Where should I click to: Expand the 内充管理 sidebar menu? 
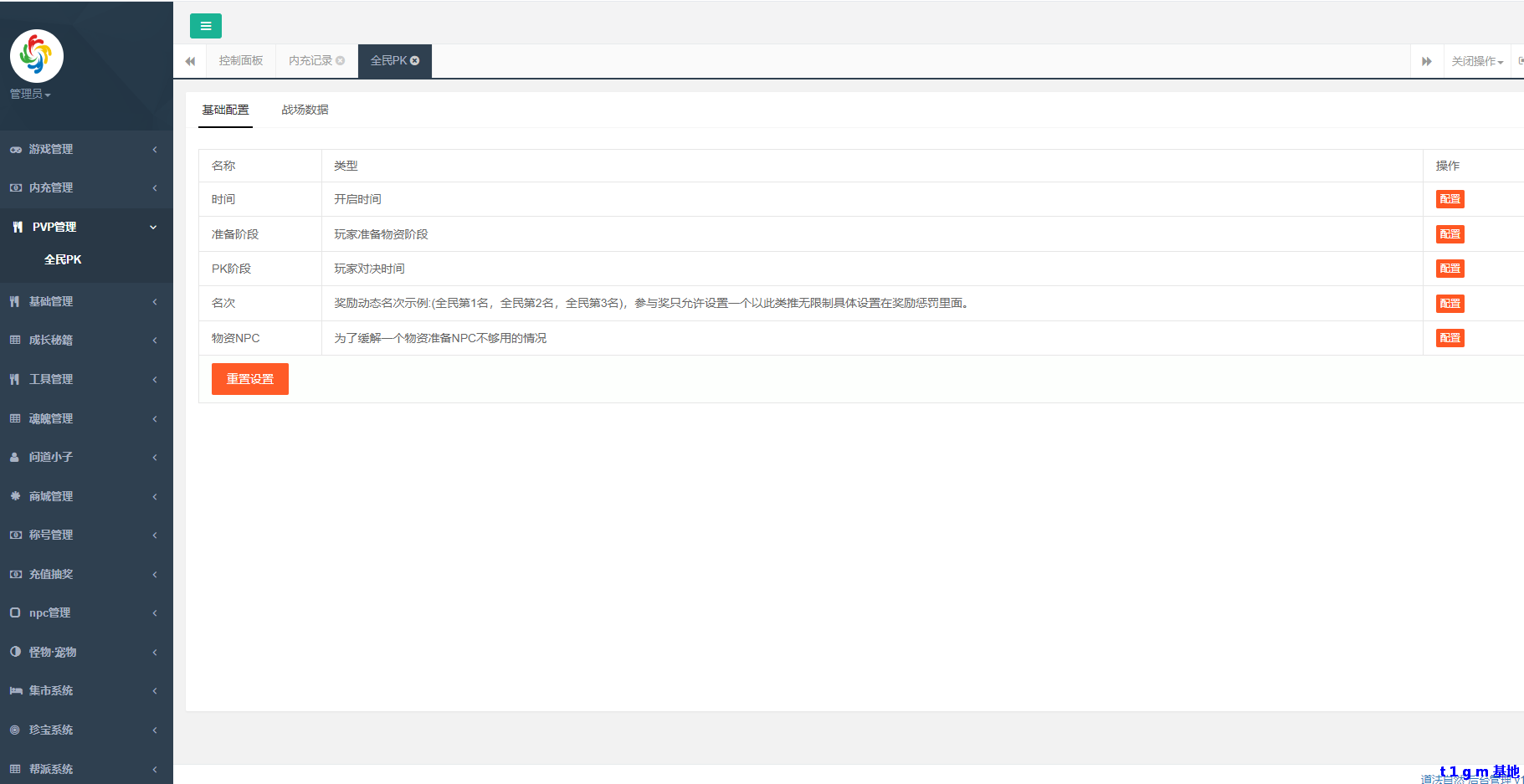pos(84,188)
